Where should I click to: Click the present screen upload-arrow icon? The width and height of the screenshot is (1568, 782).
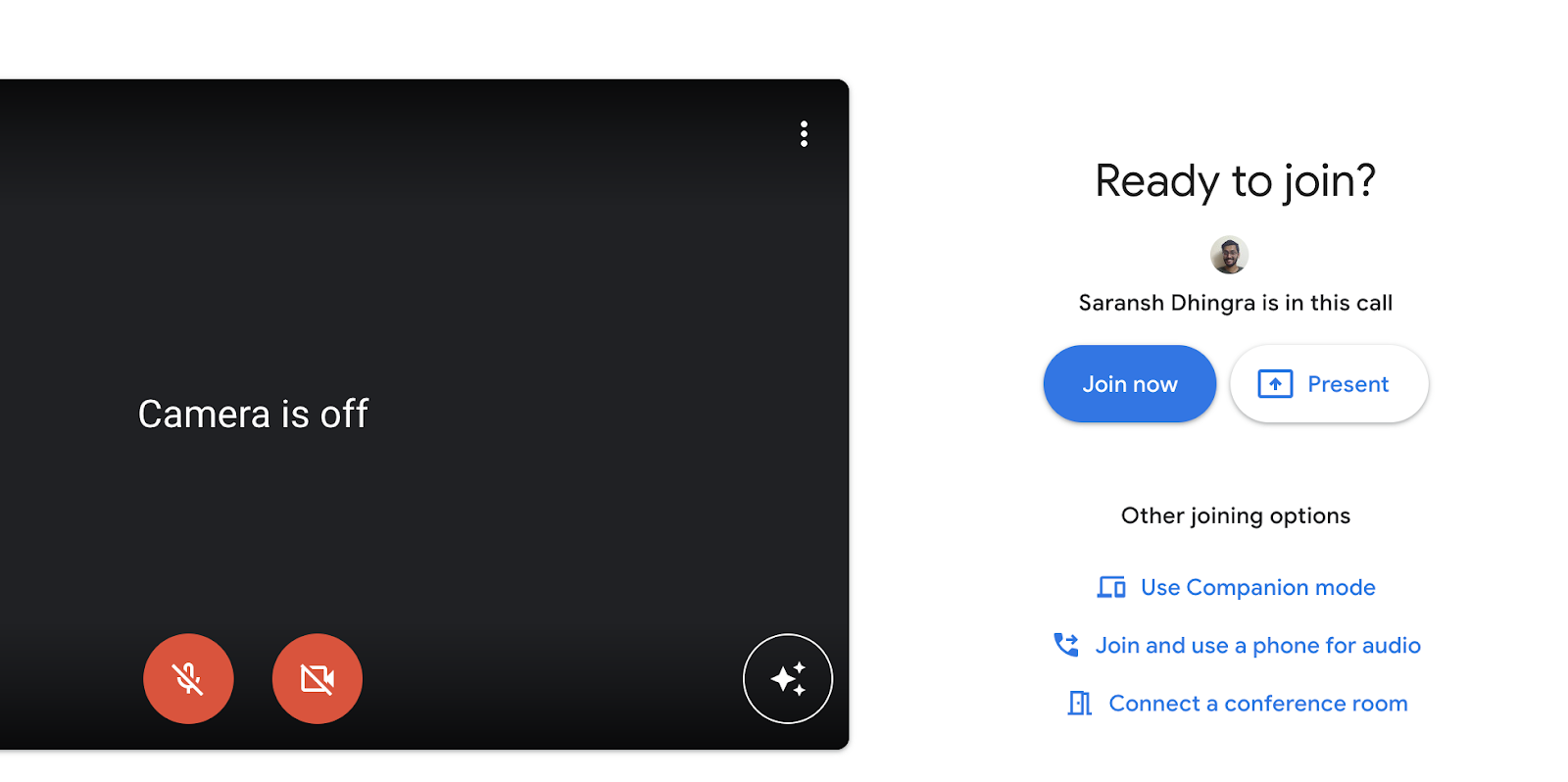(x=1275, y=384)
